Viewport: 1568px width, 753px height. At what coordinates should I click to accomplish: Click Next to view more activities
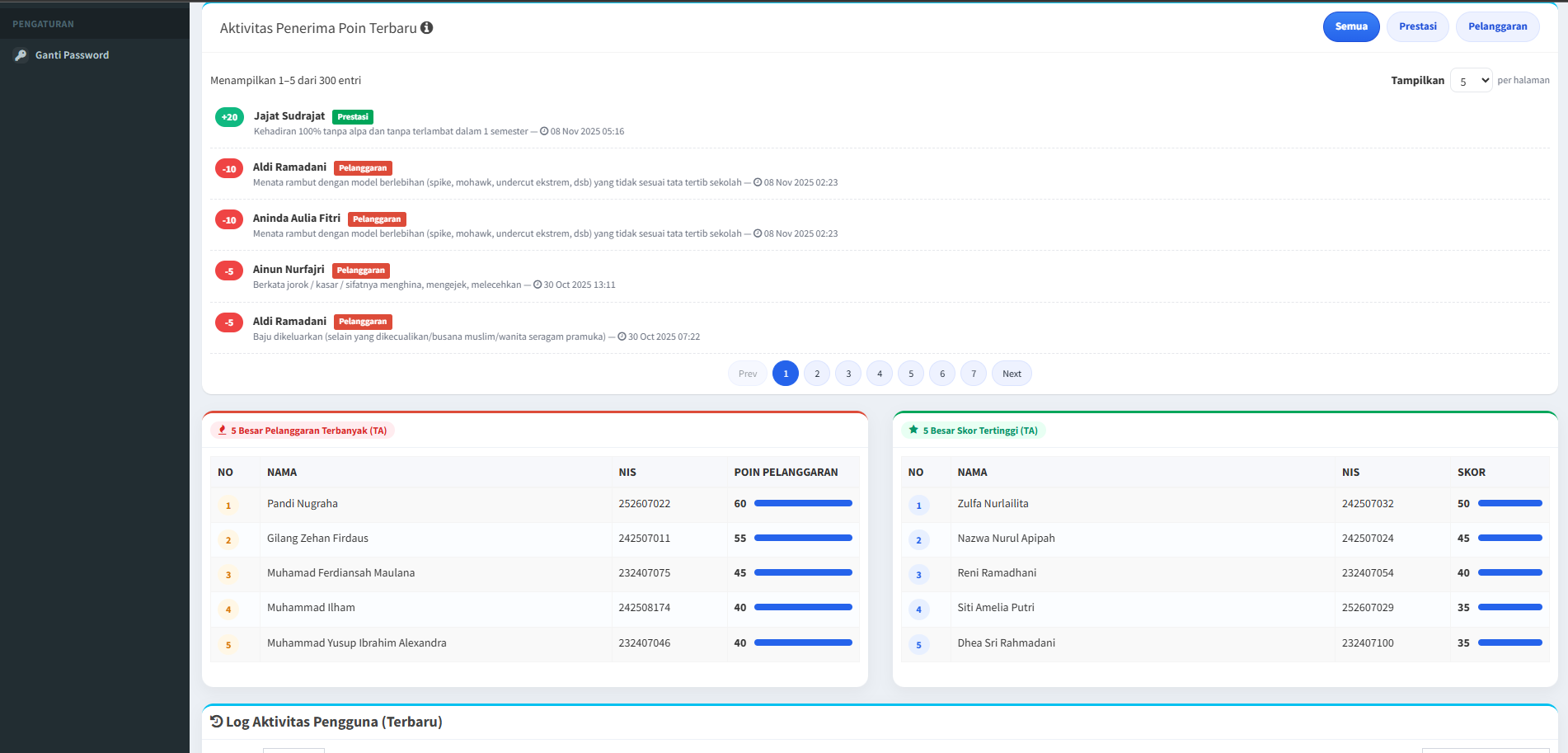pyautogui.click(x=1012, y=373)
